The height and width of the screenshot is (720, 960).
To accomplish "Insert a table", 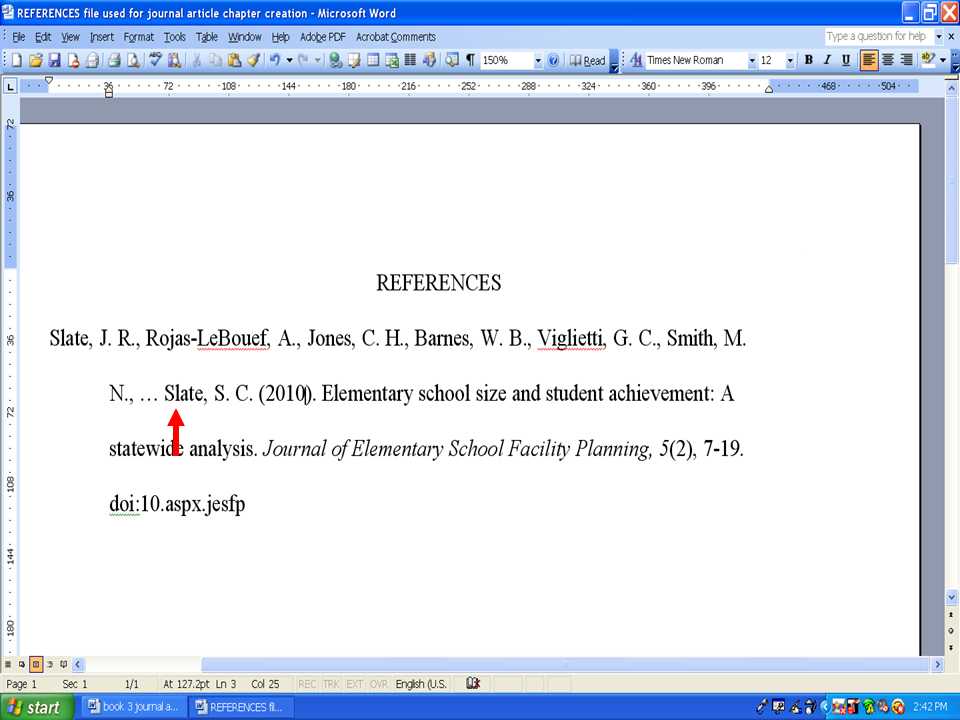I will [x=373, y=60].
